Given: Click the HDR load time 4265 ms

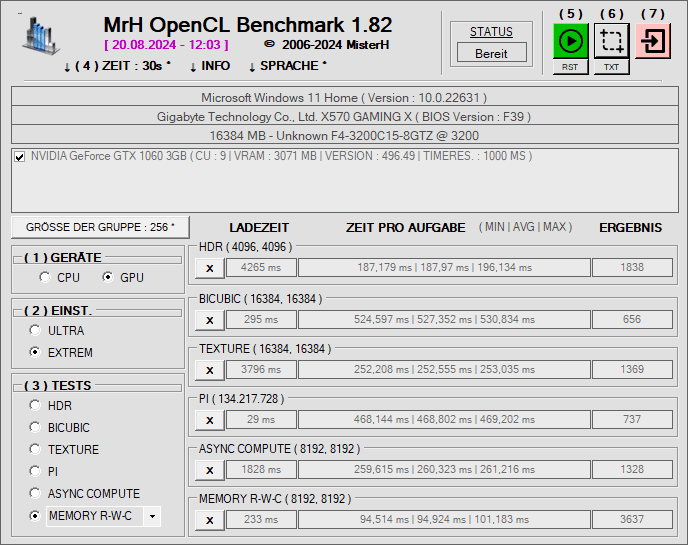Looking at the screenshot, I should [x=261, y=267].
